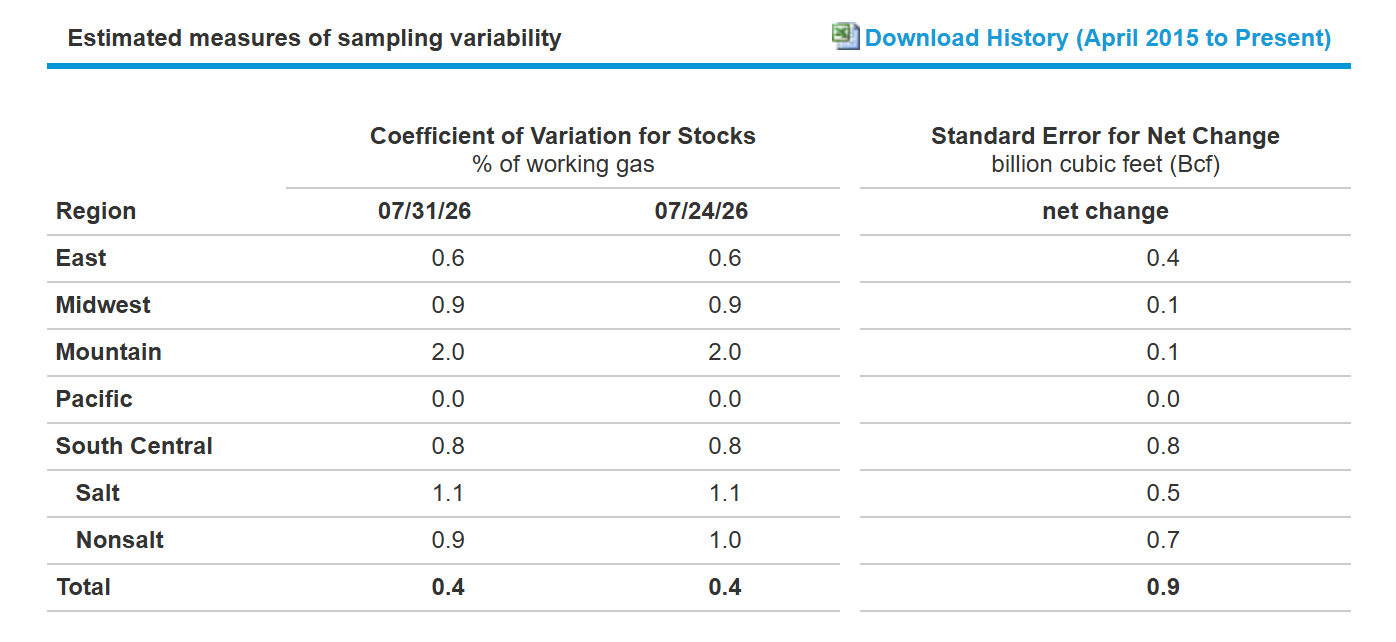Select Coefficient of Variation for Stocks heading
This screenshot has height=642, width=1396.
click(563, 136)
